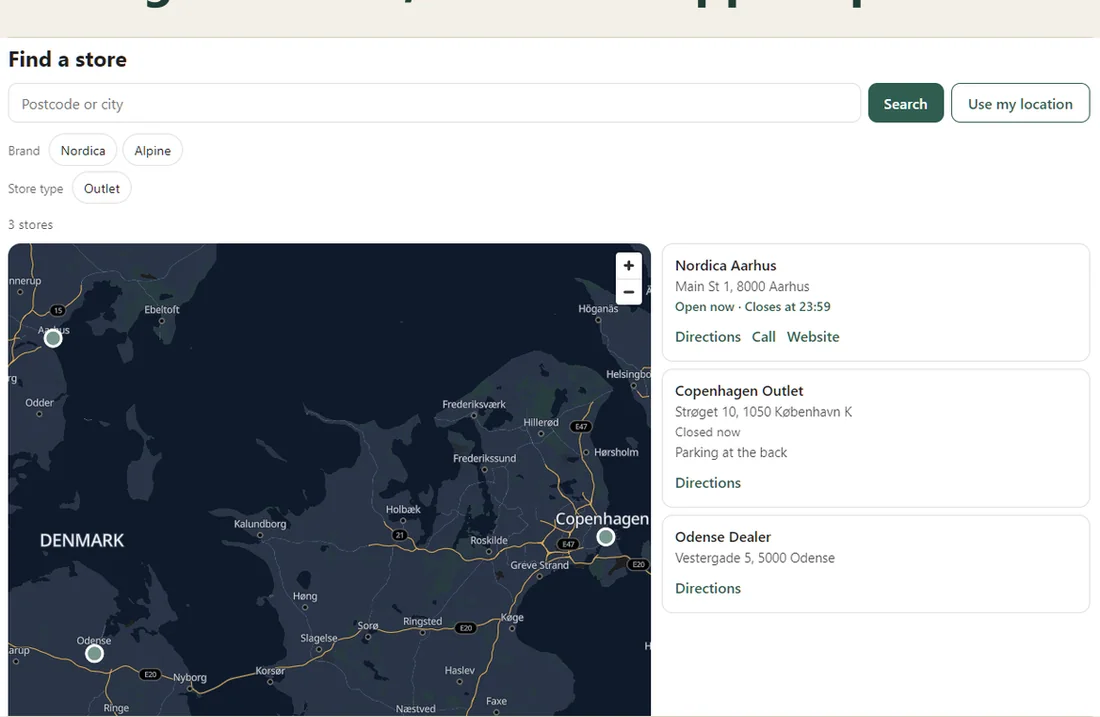Image resolution: width=1100 pixels, height=717 pixels.
Task: Select the Odense Dealer store name
Action: 723,537
